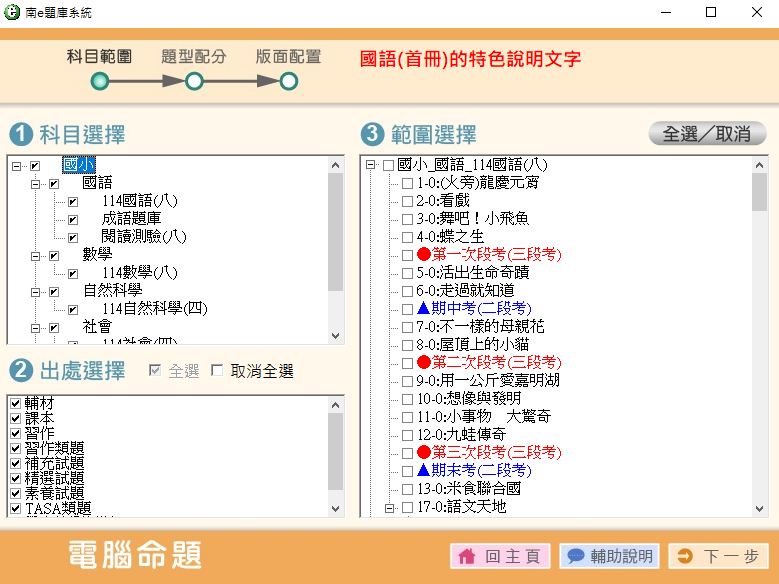Click the blue triangle before 期末考

423,470
